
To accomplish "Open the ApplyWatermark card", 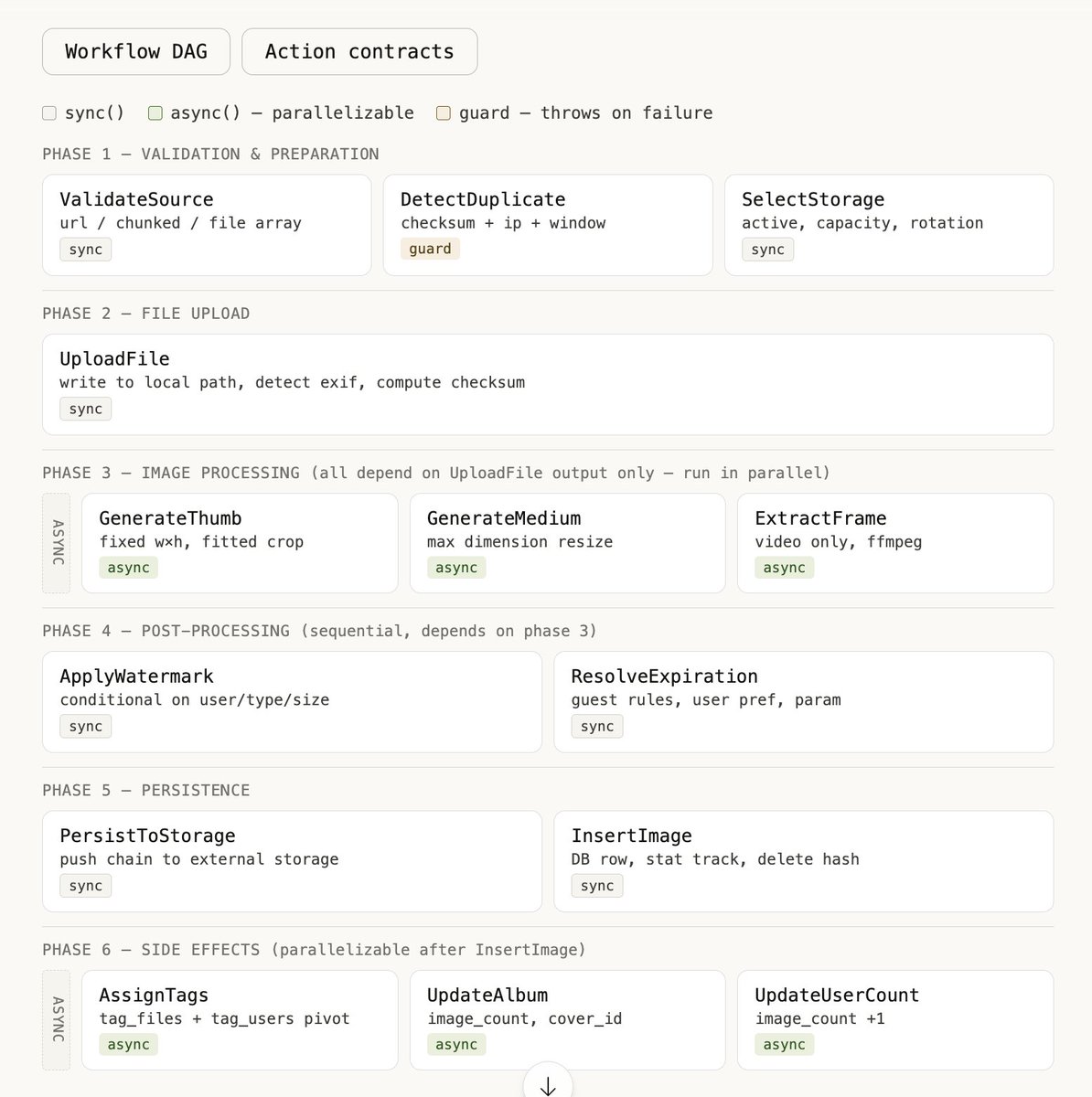I will click(292, 702).
